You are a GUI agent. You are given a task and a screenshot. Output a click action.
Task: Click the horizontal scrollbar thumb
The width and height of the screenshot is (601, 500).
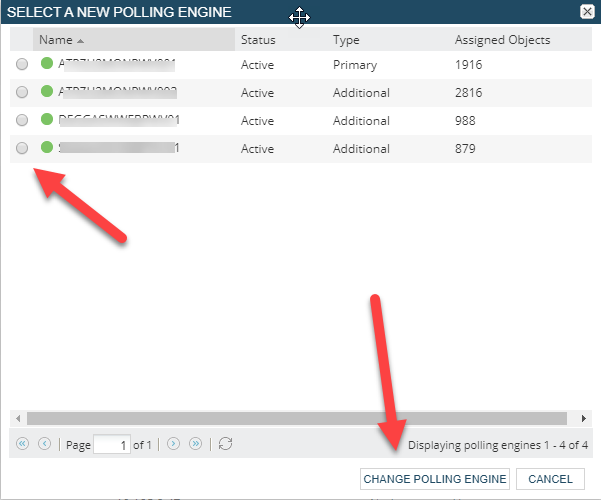coord(297,418)
